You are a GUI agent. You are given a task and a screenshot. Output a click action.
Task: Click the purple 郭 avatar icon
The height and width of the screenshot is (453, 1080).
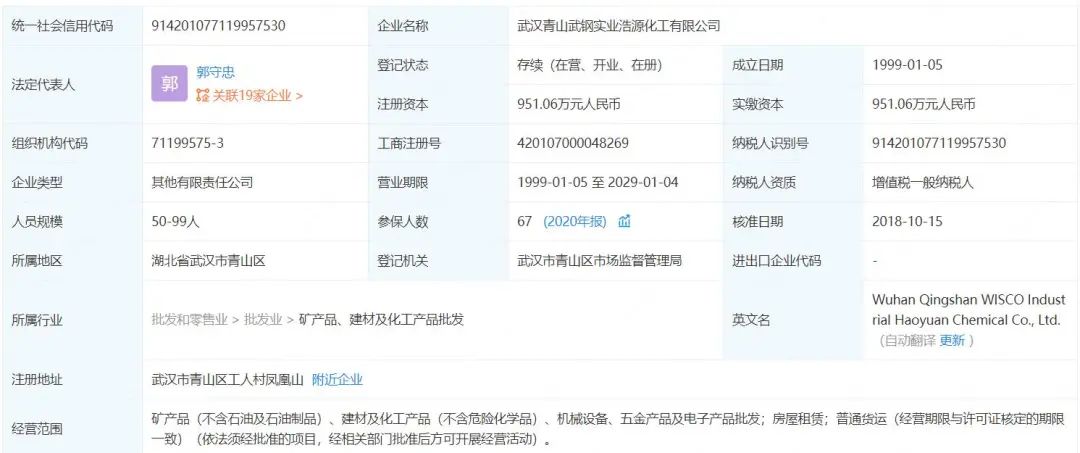tap(169, 84)
